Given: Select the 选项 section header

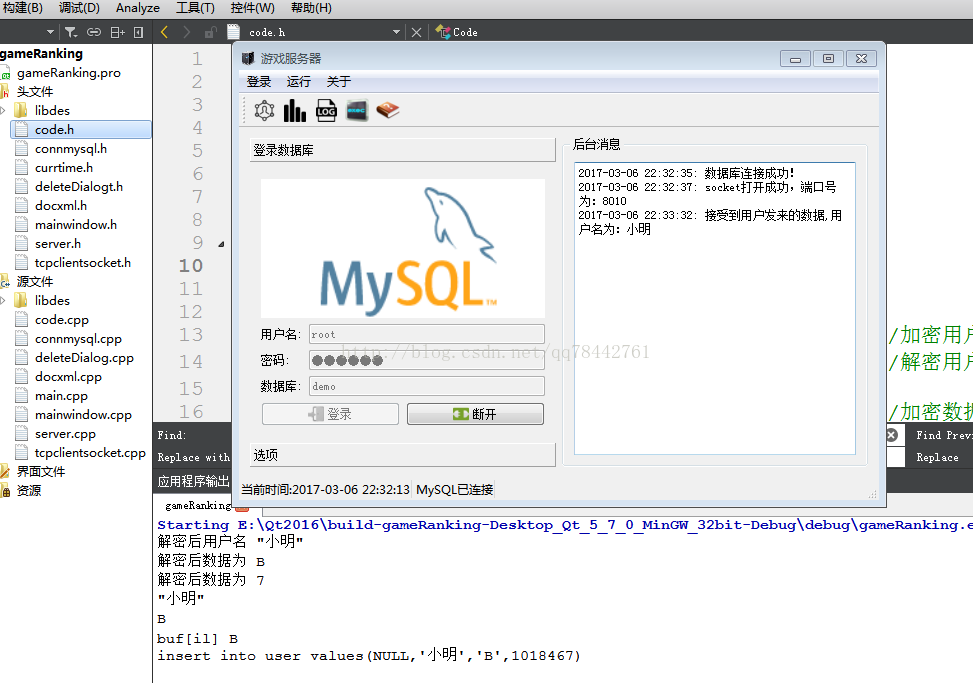Looking at the screenshot, I should [403, 455].
